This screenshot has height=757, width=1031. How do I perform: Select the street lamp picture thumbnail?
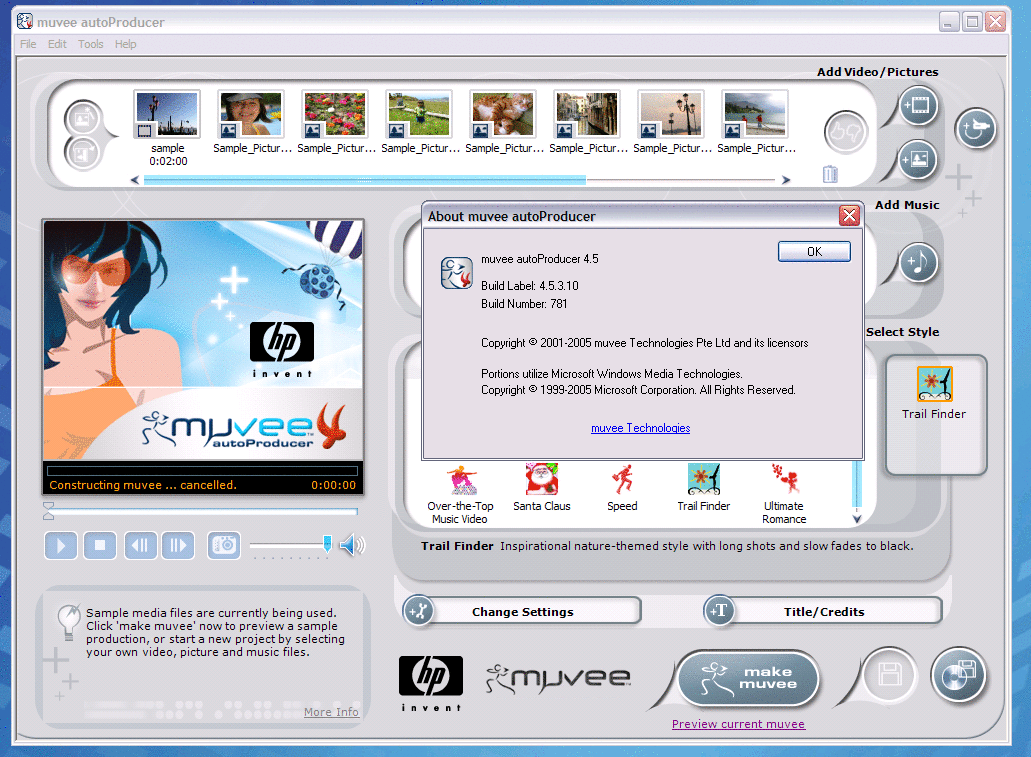(x=671, y=114)
